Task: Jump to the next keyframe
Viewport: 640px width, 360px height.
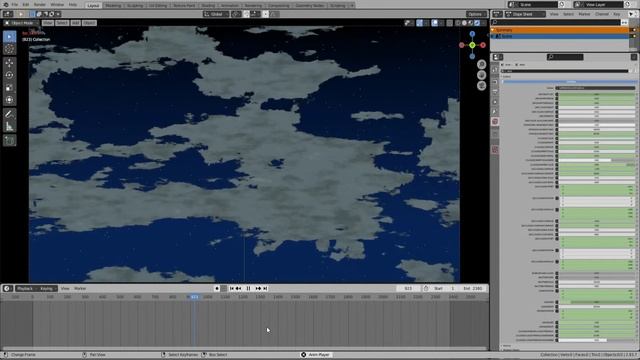Action: [x=258, y=289]
